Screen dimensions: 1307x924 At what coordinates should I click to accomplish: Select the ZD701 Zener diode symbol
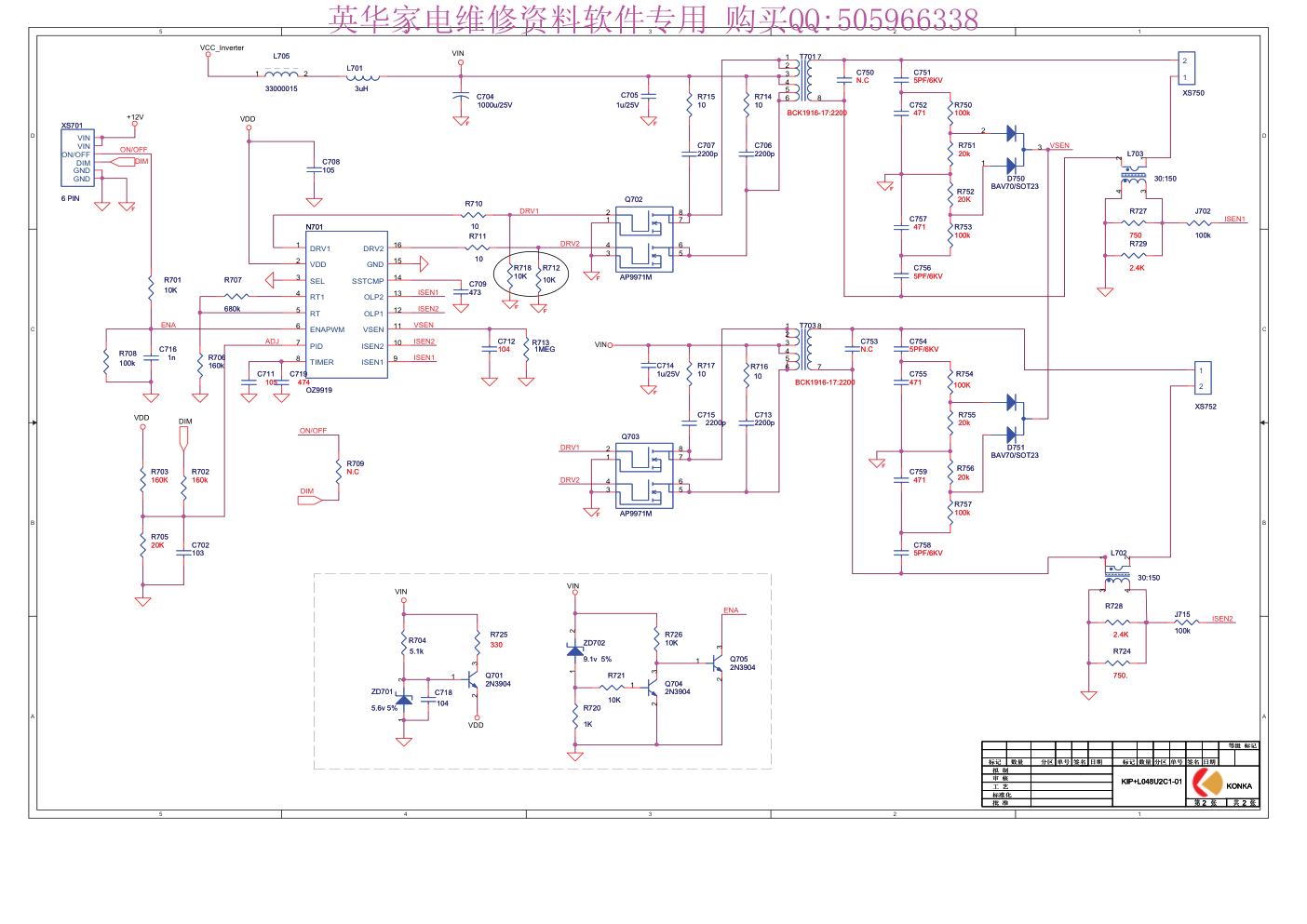tap(404, 699)
